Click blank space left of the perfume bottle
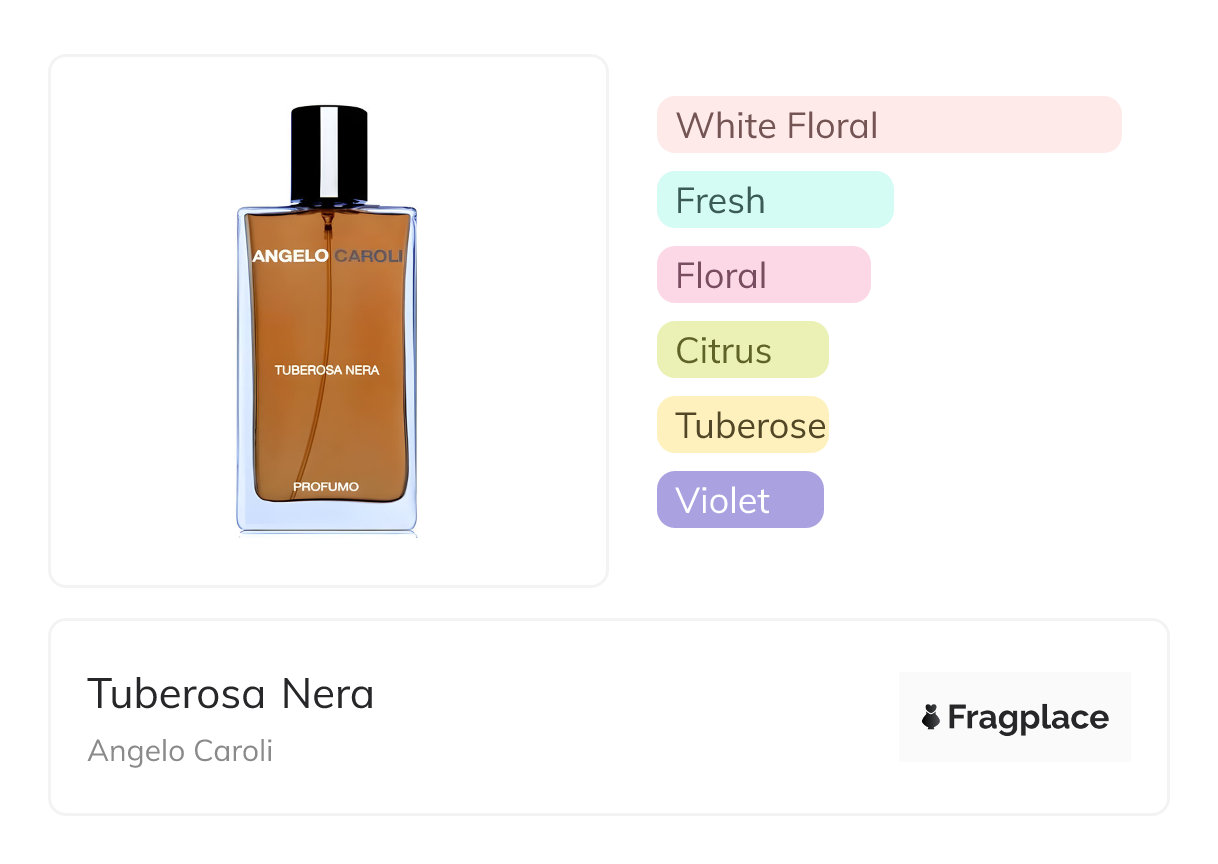The height and width of the screenshot is (864, 1218). click(140, 320)
